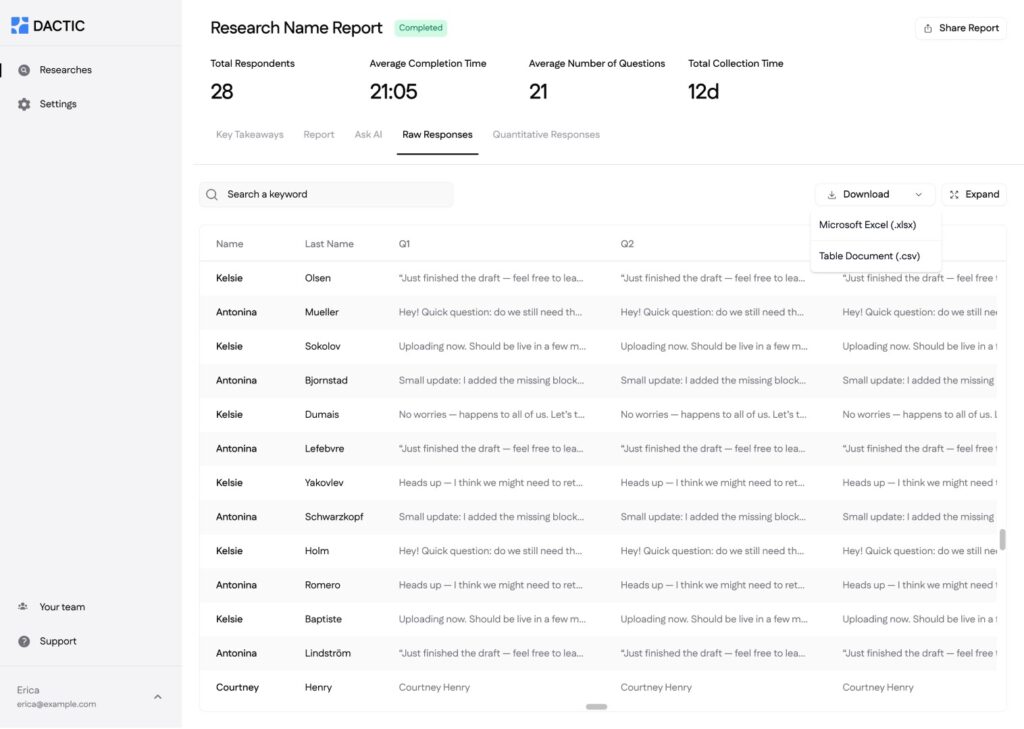Click the Dactic logo icon

pos(20,26)
